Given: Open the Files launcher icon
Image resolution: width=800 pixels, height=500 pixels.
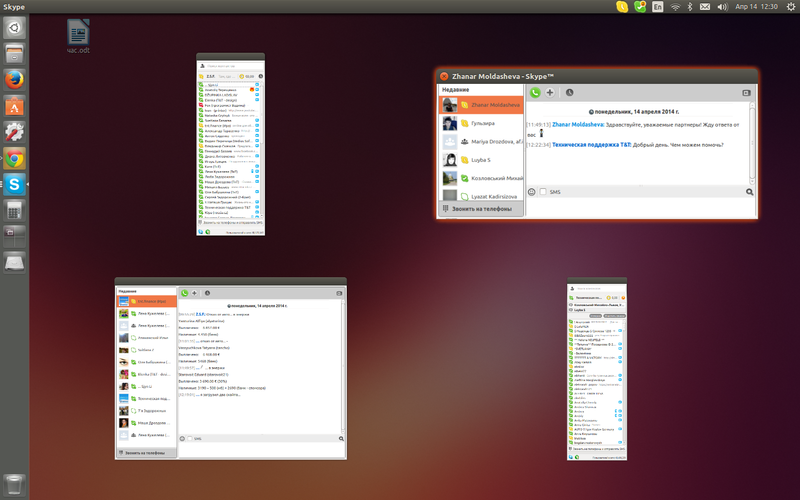Looking at the screenshot, I should coord(14,54).
